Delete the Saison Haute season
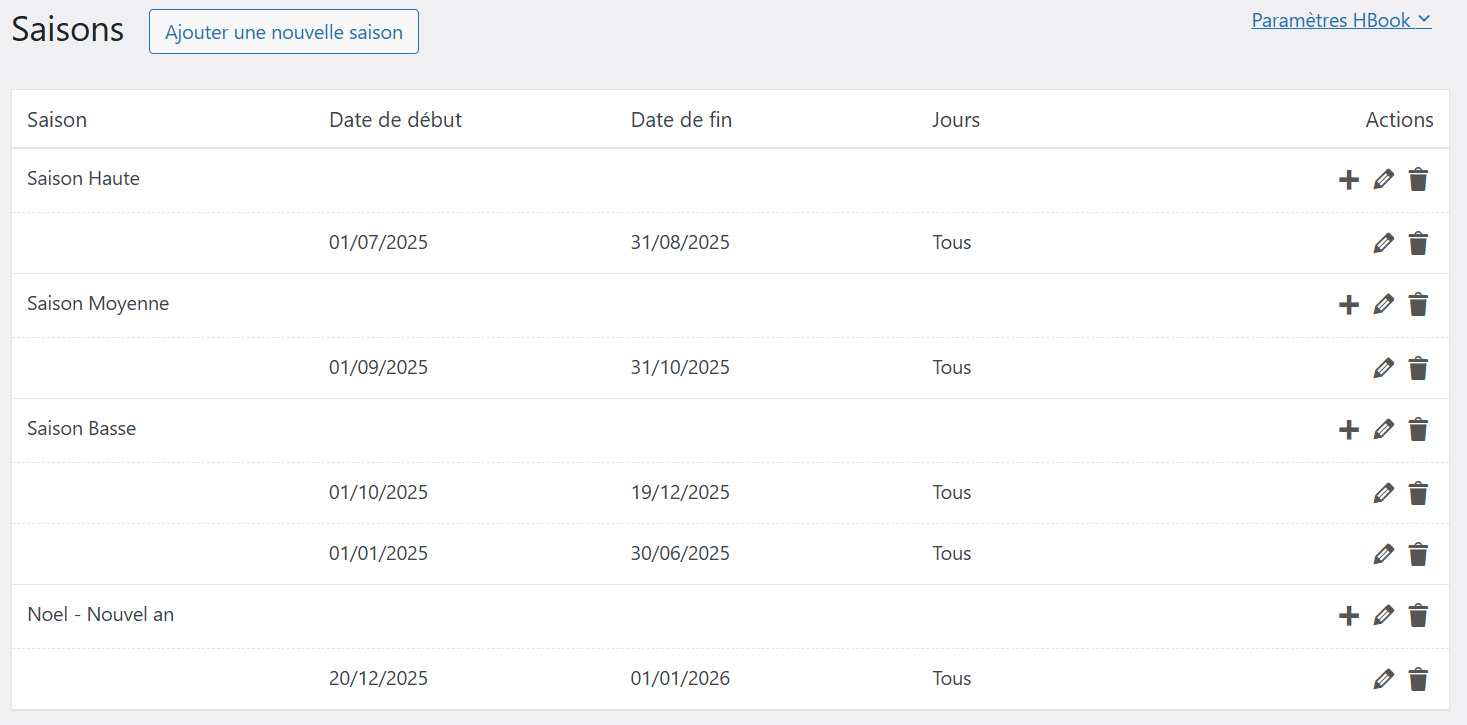This screenshot has width=1467, height=725. coord(1418,180)
